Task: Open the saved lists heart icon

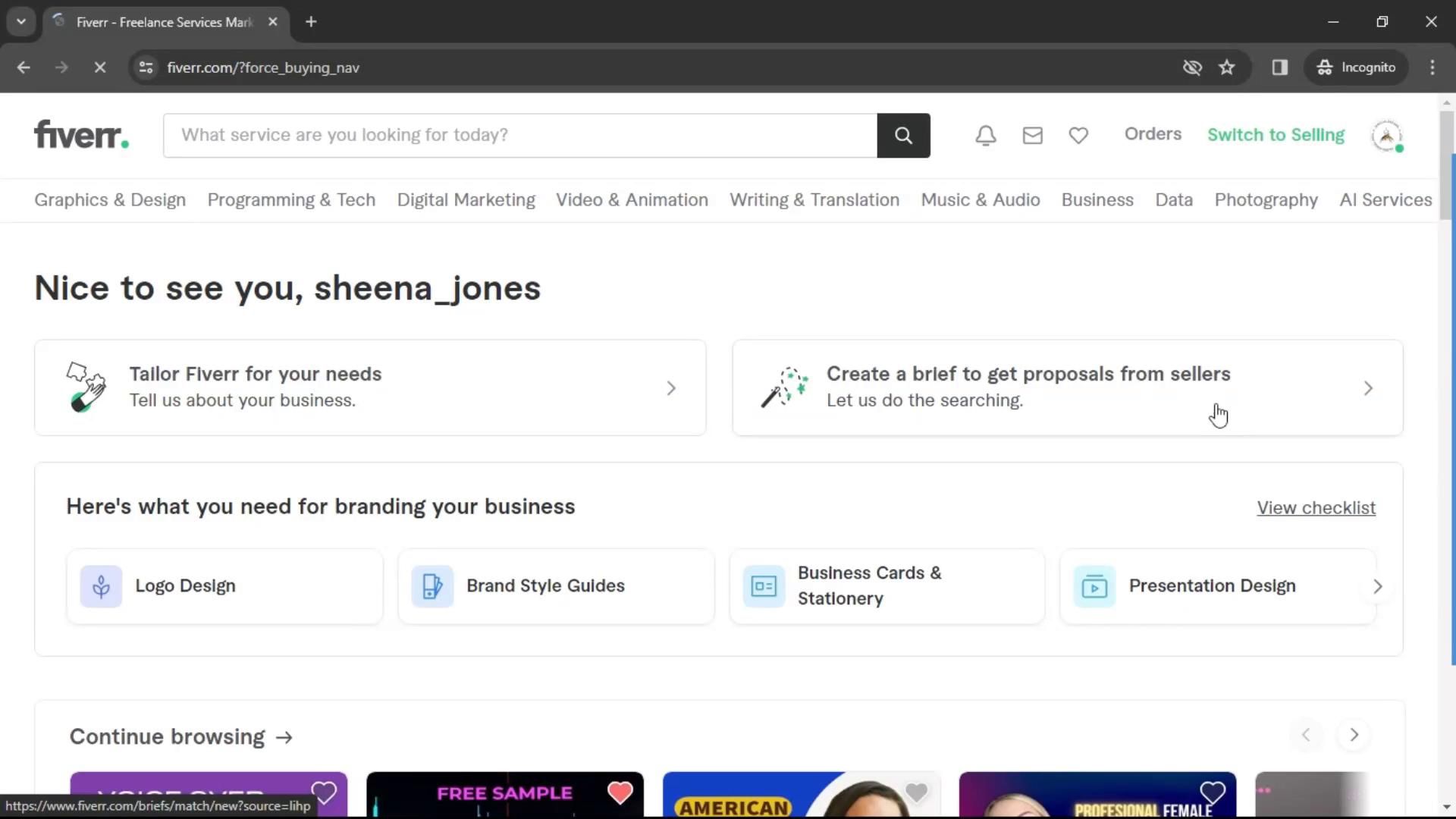Action: pyautogui.click(x=1078, y=136)
